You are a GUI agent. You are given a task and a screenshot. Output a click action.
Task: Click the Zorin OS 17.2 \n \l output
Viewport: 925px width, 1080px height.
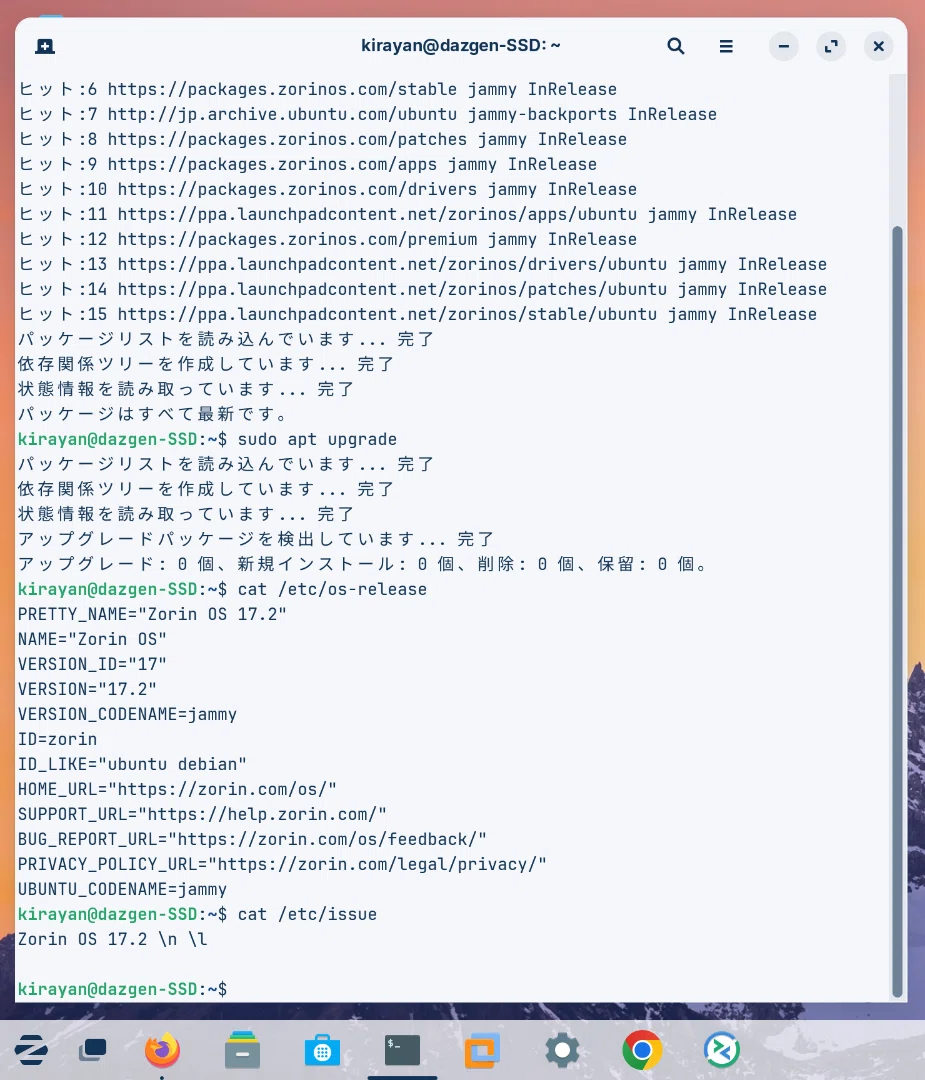[112, 939]
